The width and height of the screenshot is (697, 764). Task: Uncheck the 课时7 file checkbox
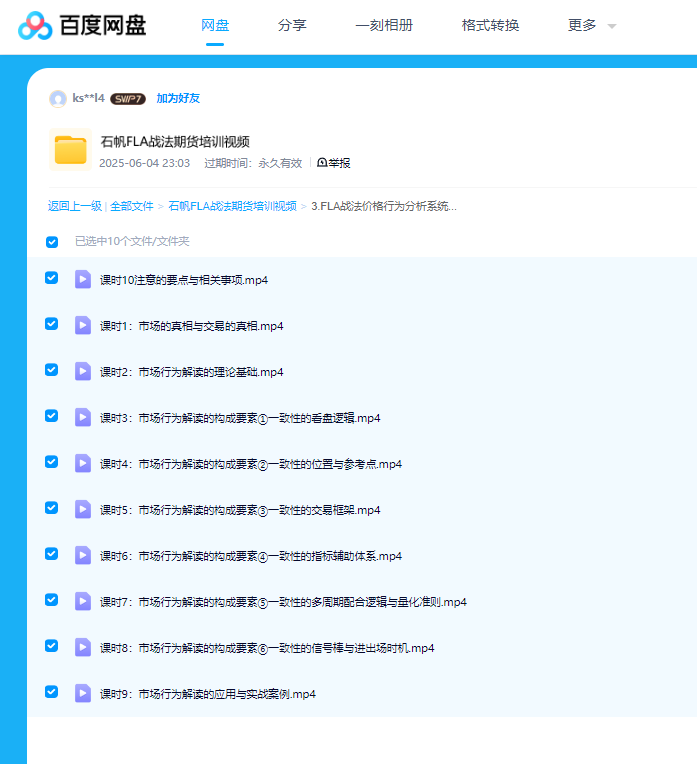click(x=52, y=600)
